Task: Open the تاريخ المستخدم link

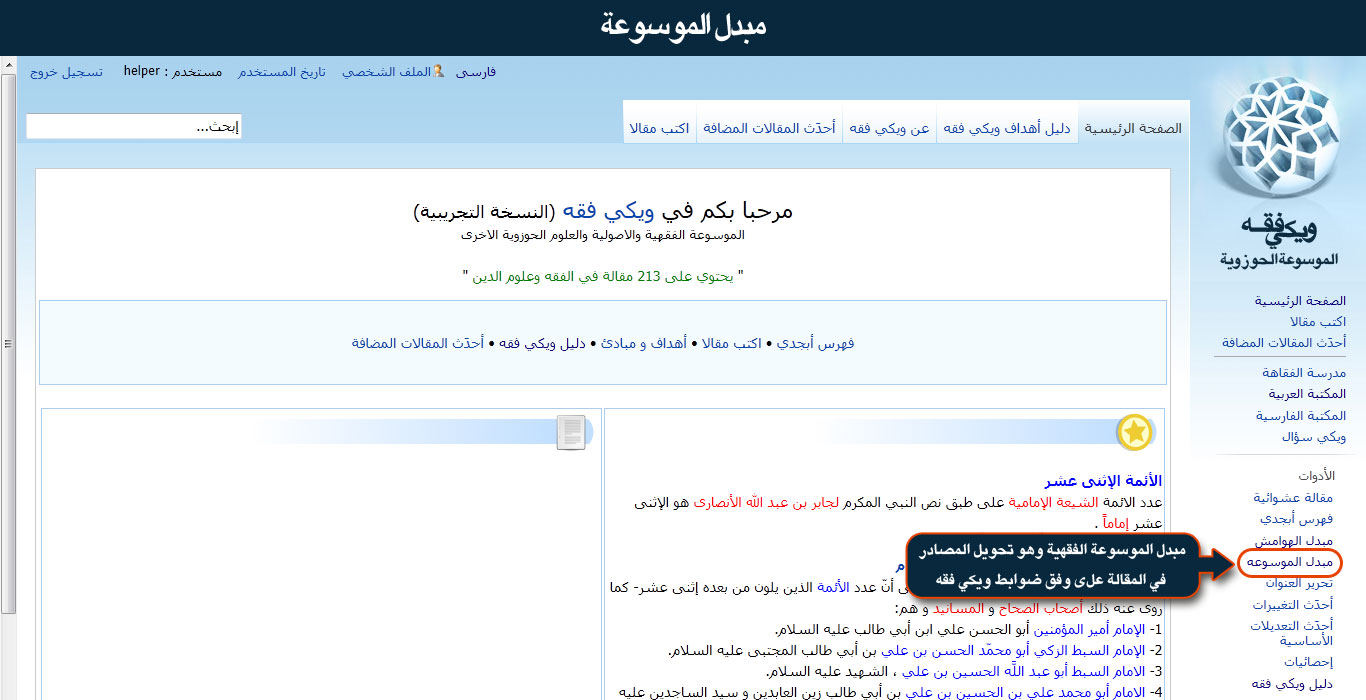Action: tap(282, 72)
